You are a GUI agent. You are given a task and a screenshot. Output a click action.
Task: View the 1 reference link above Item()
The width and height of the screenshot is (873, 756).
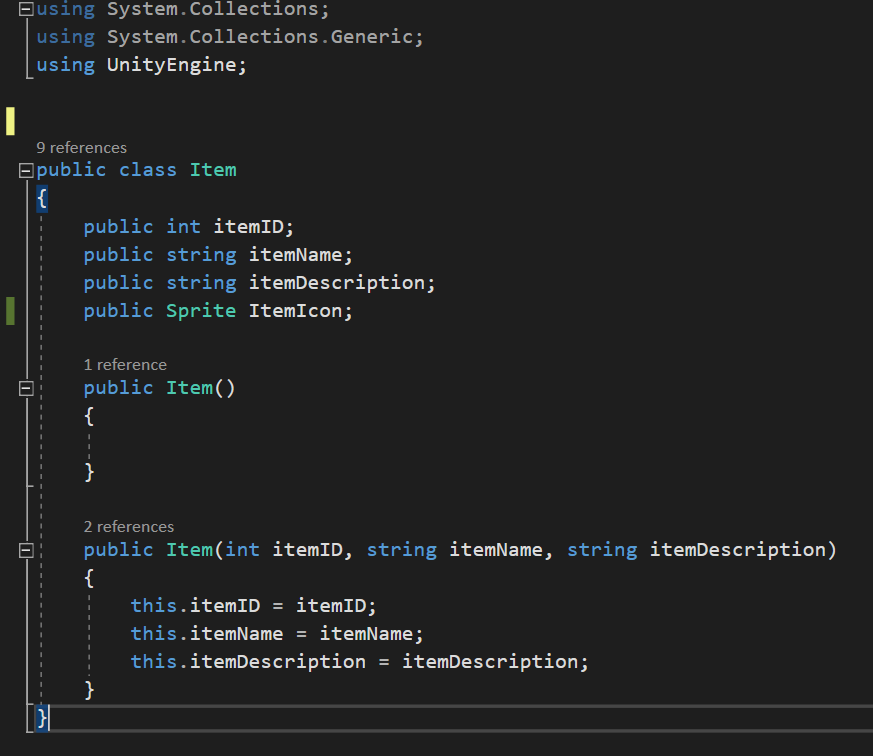[124, 364]
